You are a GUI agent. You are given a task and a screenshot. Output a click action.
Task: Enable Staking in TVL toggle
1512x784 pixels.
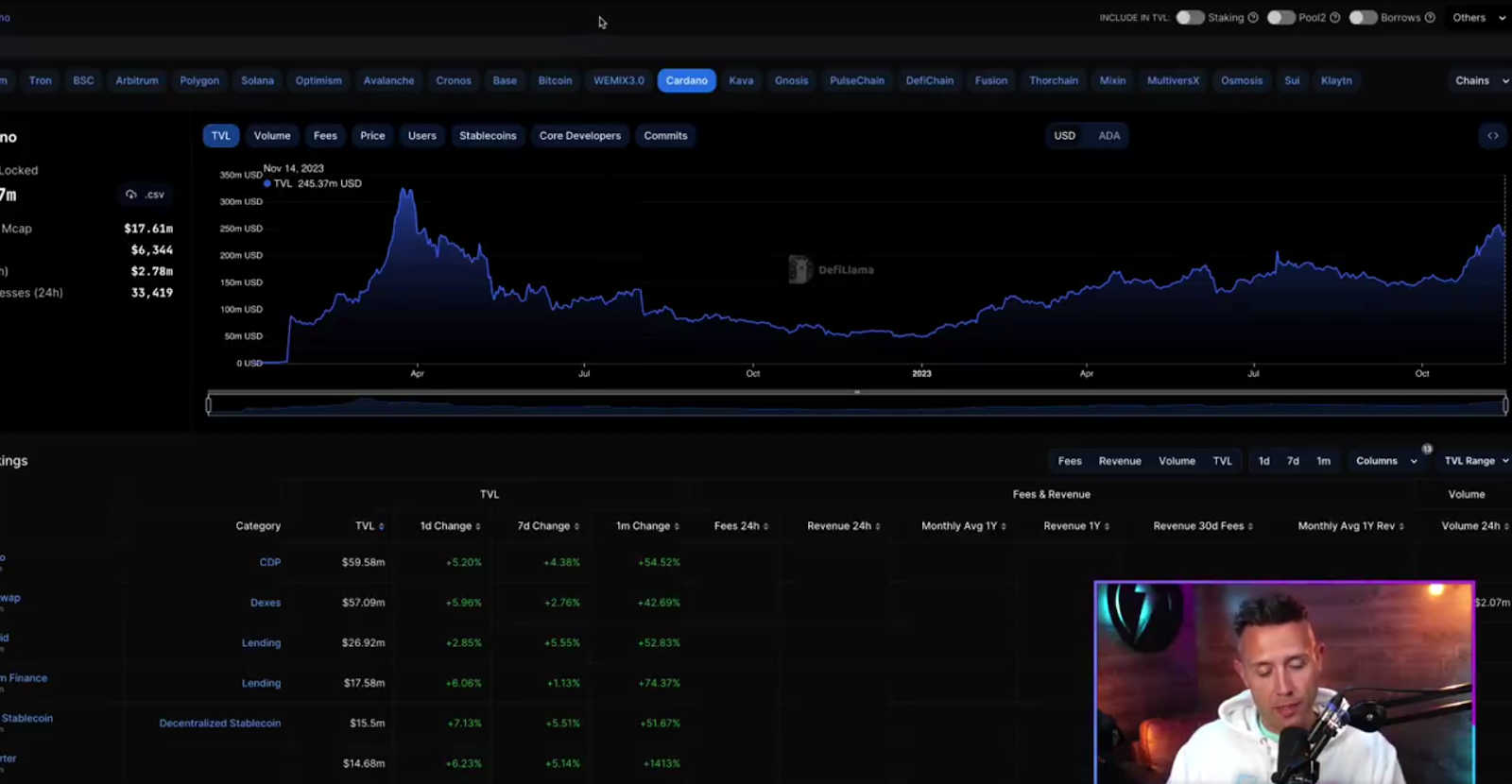tap(1190, 18)
